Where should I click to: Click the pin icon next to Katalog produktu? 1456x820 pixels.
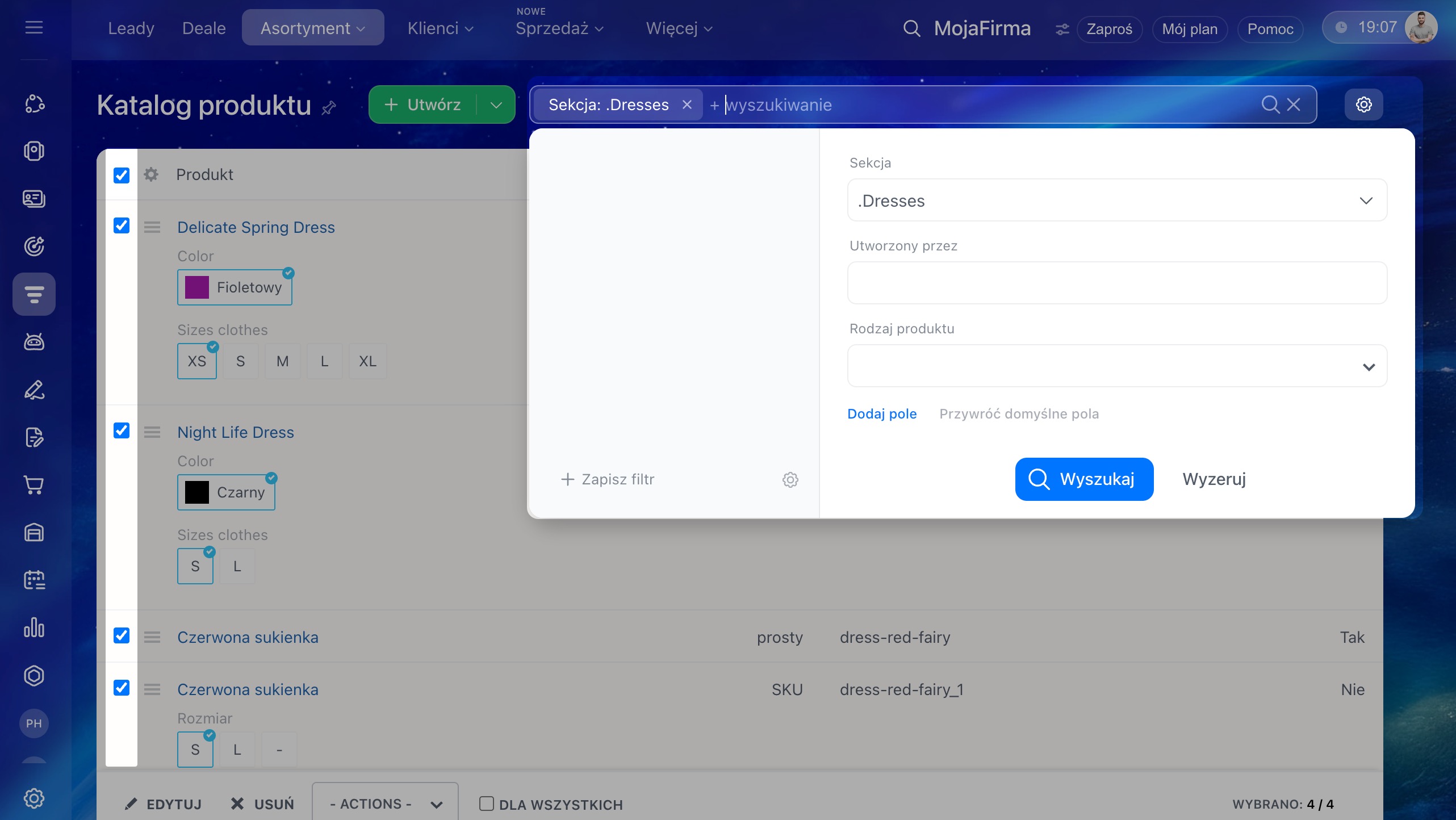[329, 107]
